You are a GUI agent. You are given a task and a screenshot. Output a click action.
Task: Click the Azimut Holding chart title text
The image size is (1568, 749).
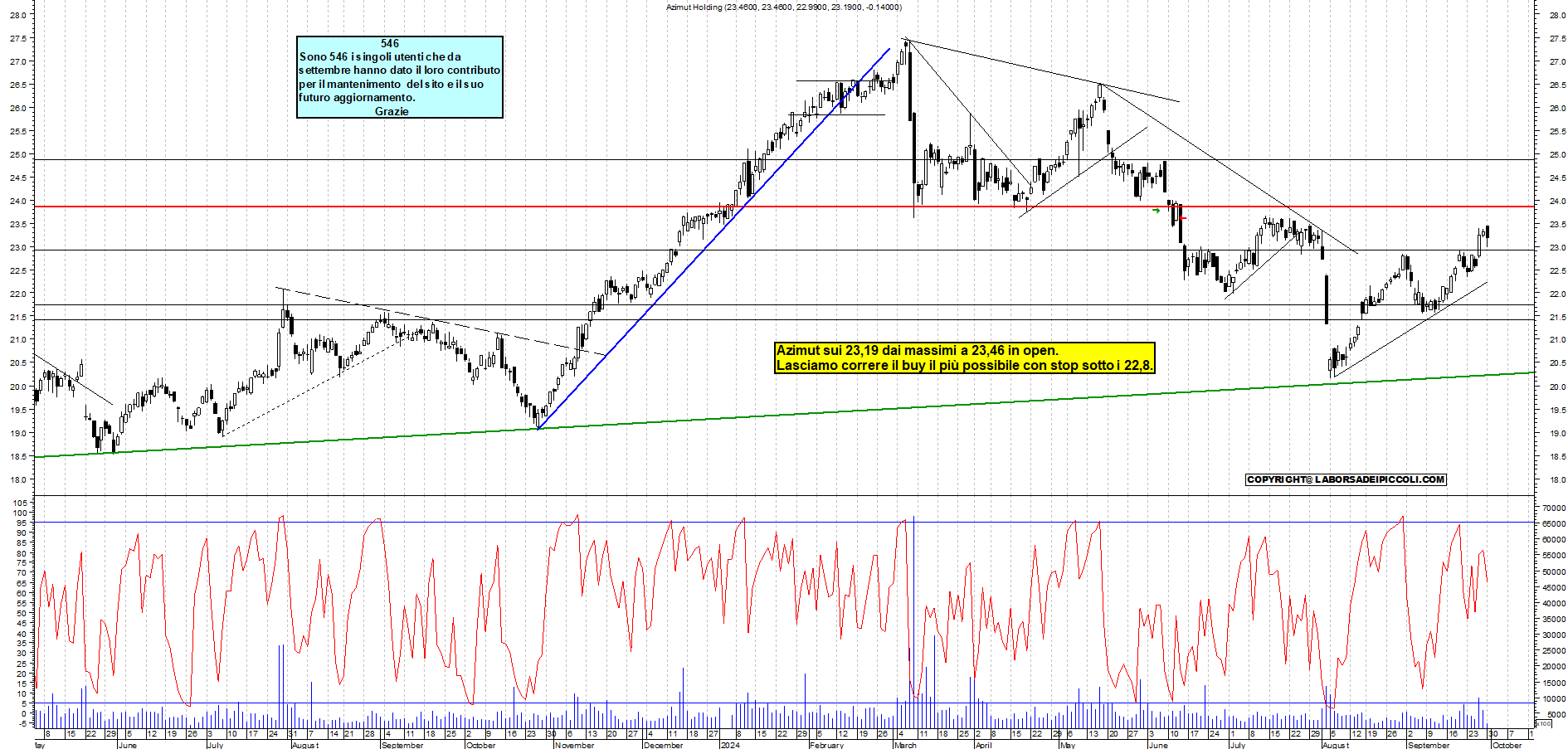(784, 7)
